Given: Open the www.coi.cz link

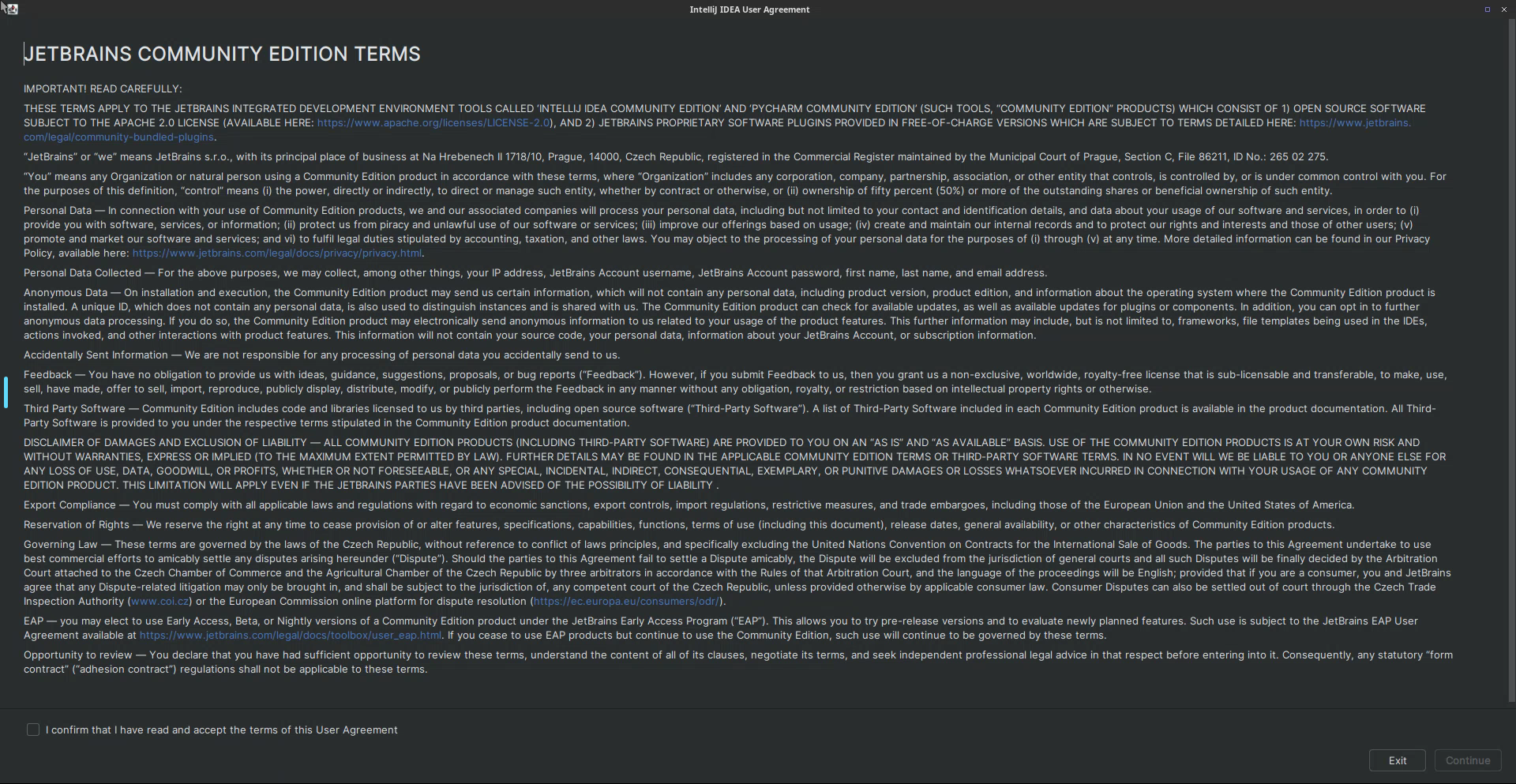Looking at the screenshot, I should coord(159,602).
